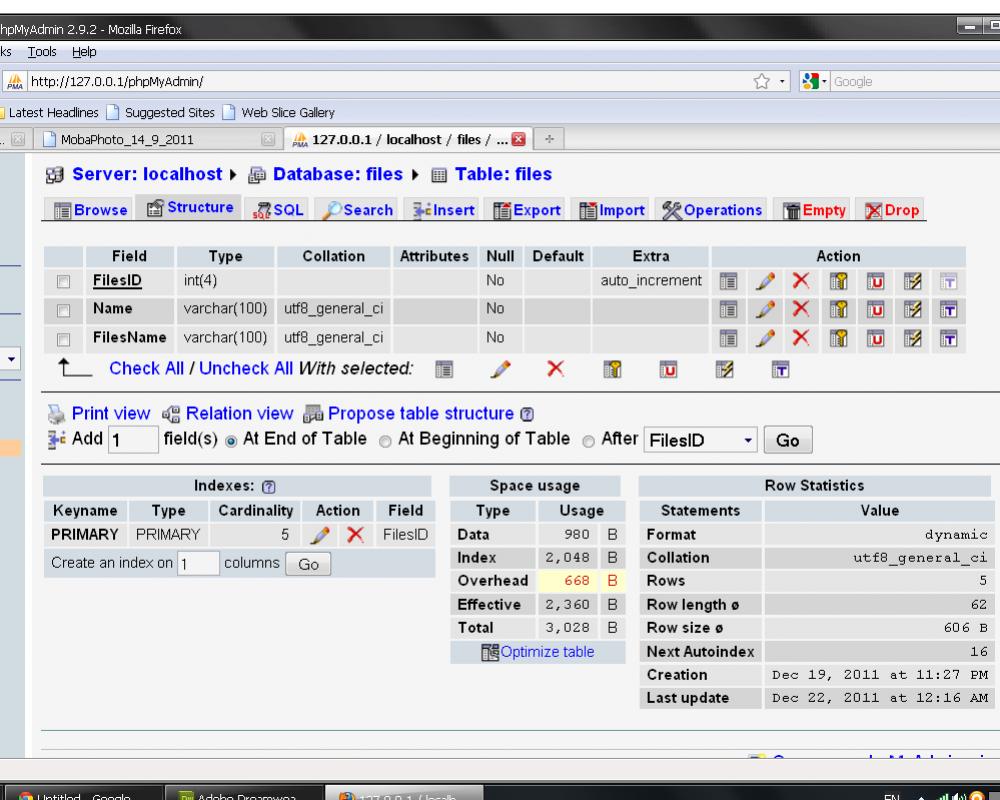With selected: drop red X icon
The width and height of the screenshot is (1000, 800).
pos(555,368)
